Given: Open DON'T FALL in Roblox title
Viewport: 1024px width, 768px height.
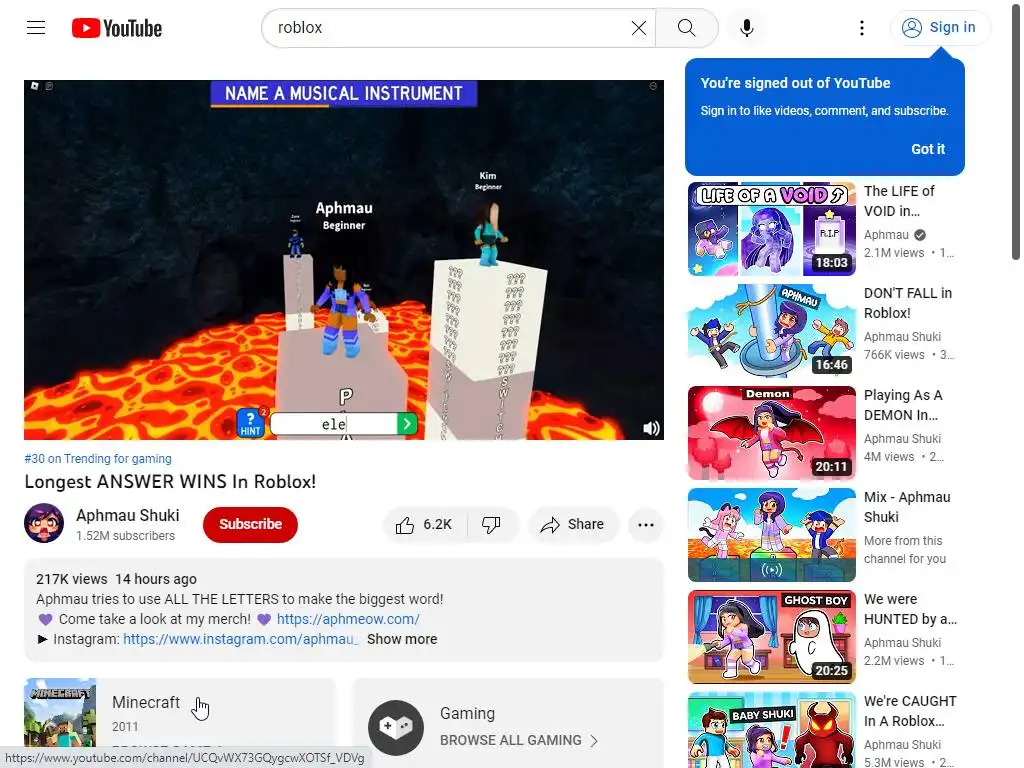Looking at the screenshot, I should pos(908,303).
